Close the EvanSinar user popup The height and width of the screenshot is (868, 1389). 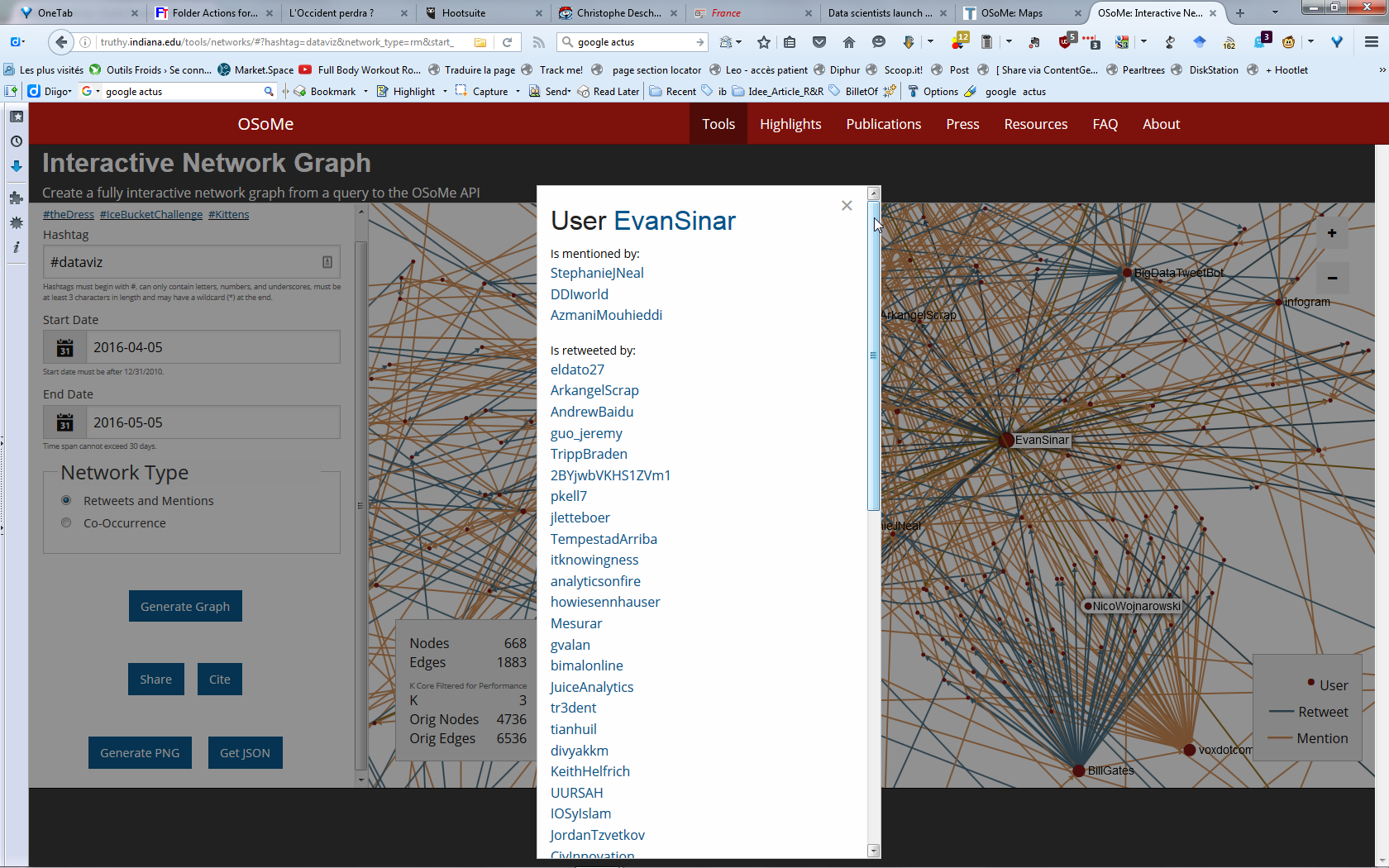coord(847,205)
